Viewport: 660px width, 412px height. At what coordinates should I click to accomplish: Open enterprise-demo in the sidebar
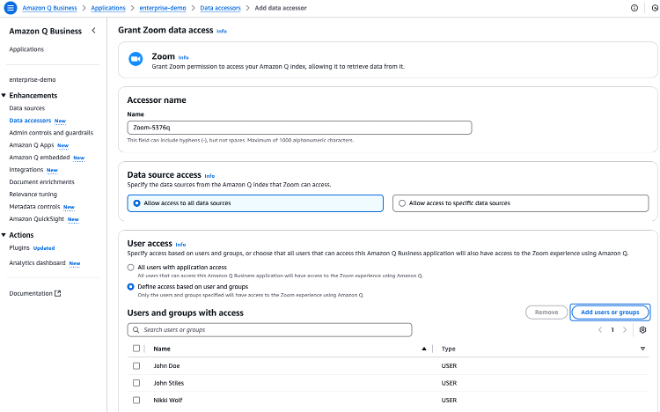coord(32,80)
